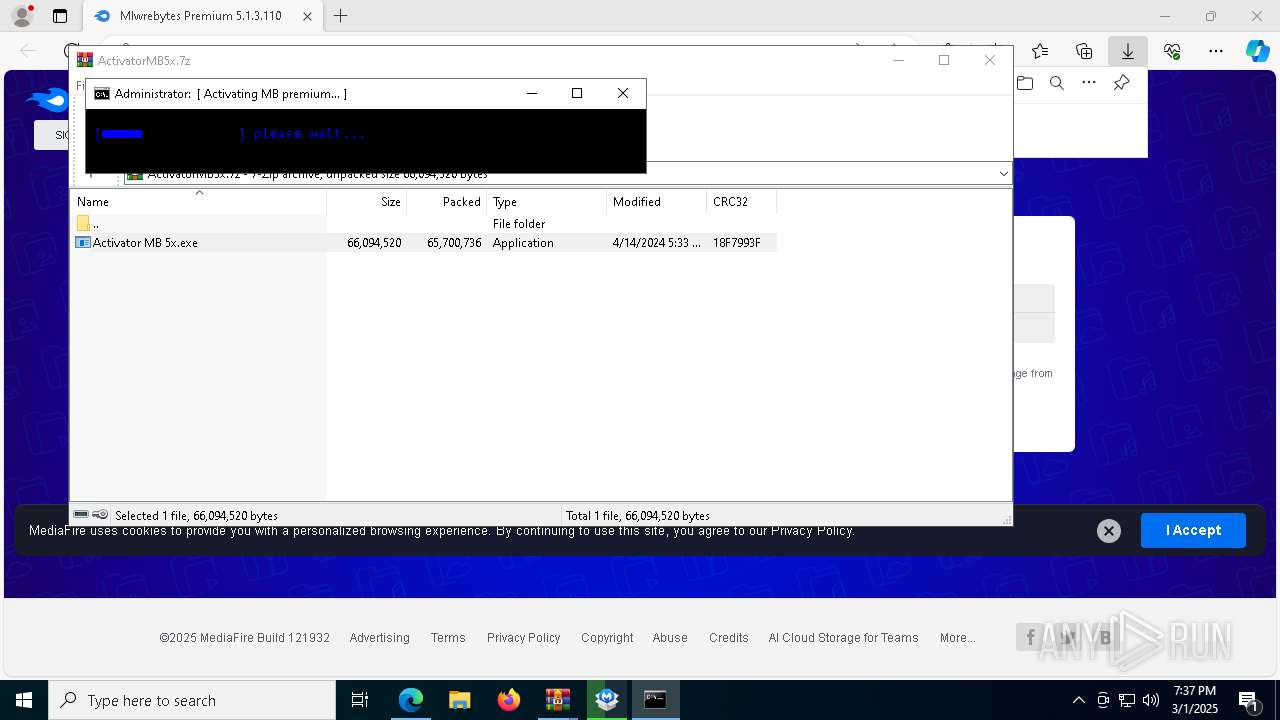1280x720 pixels.
Task: Open Edge favorites star icon
Action: tap(1040, 51)
